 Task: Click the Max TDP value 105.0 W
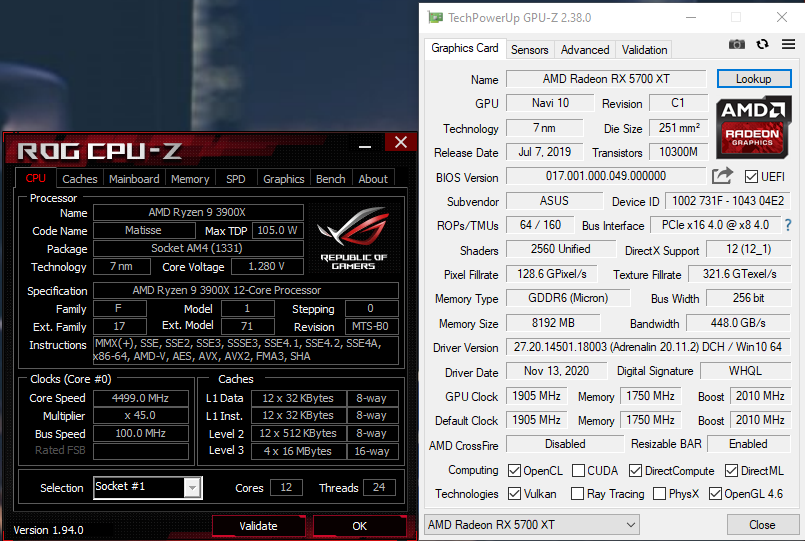(277, 230)
